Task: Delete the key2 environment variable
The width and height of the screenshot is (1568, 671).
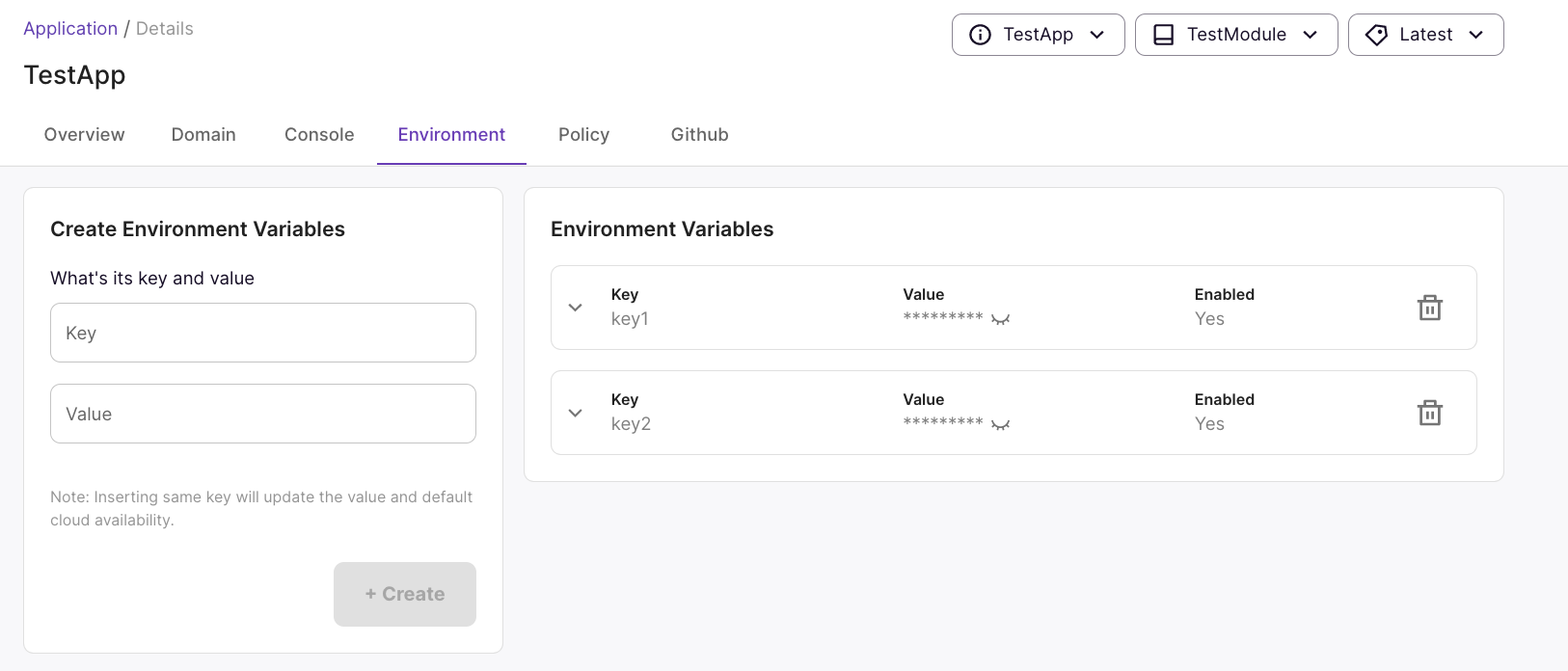Action: (x=1429, y=413)
